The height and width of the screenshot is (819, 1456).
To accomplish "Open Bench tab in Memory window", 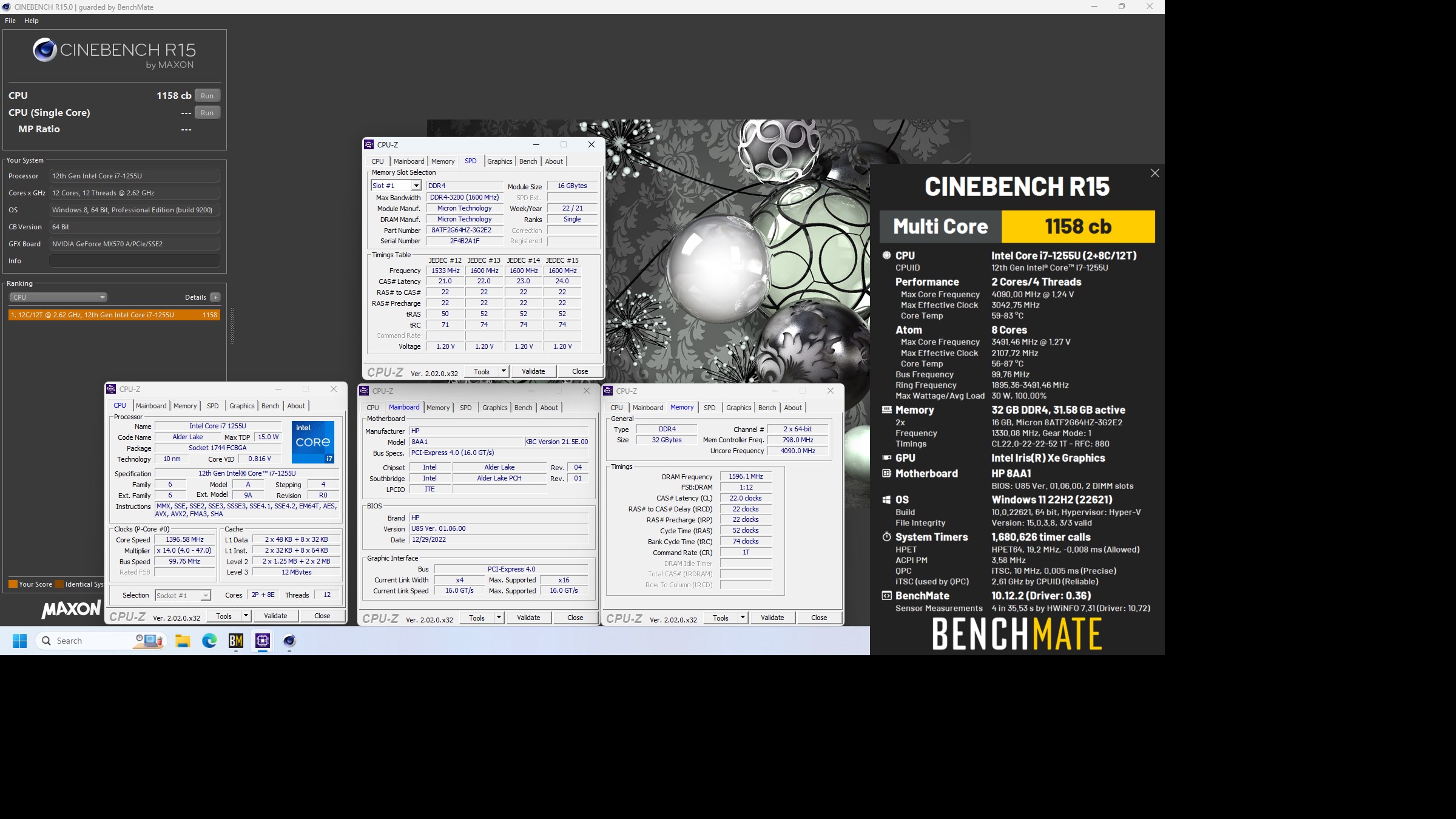I will 767,408.
